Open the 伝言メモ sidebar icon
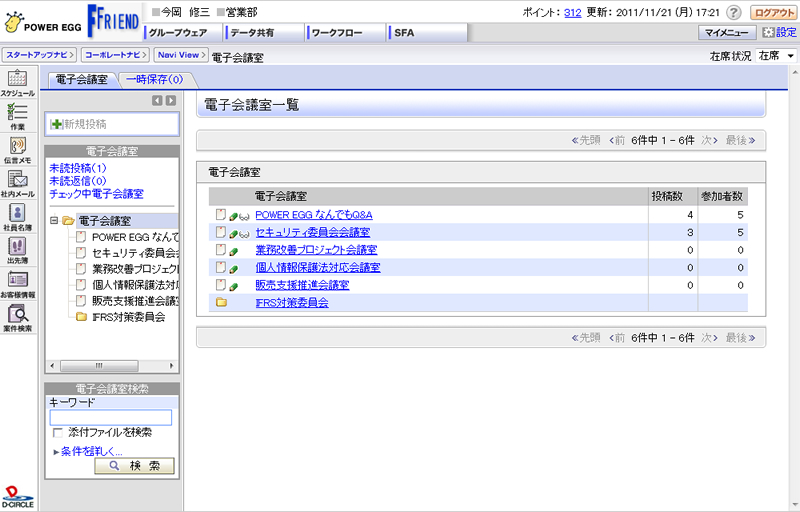 17,149
